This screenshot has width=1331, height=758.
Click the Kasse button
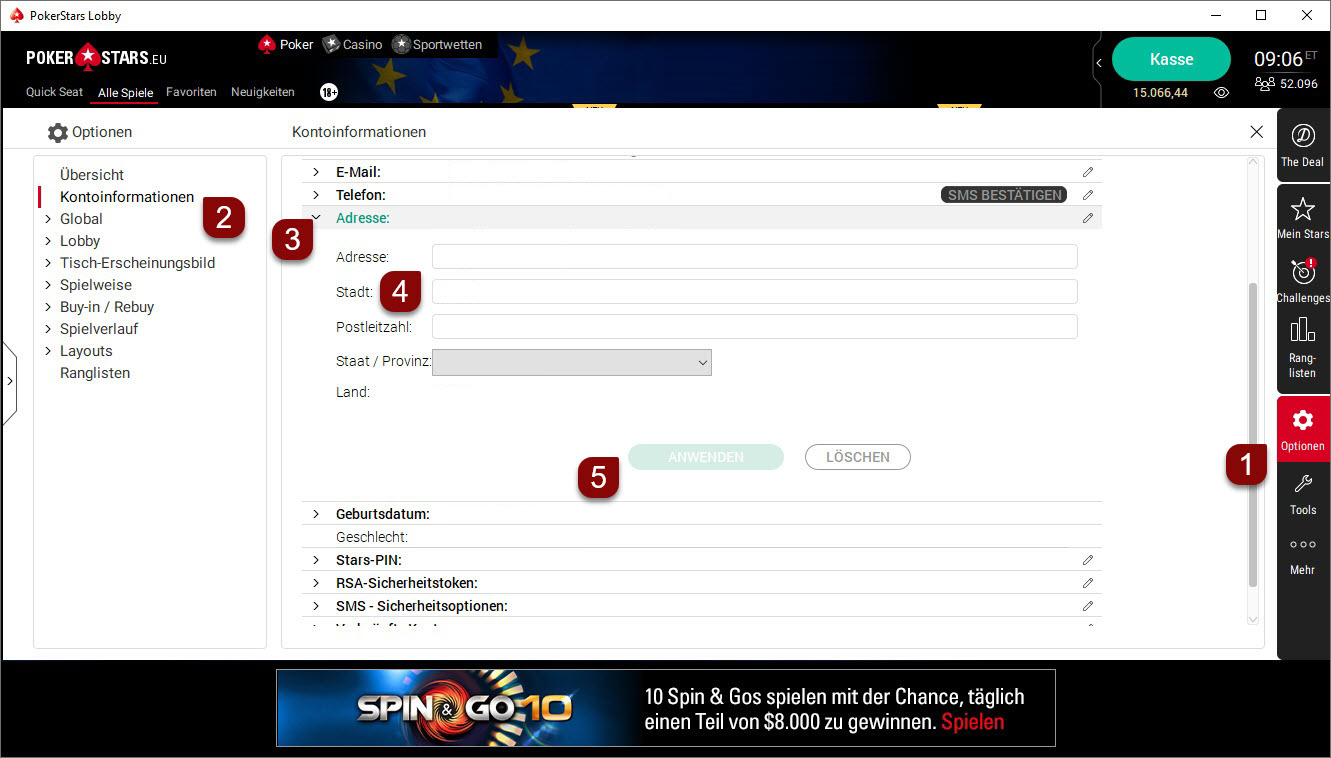[1171, 59]
